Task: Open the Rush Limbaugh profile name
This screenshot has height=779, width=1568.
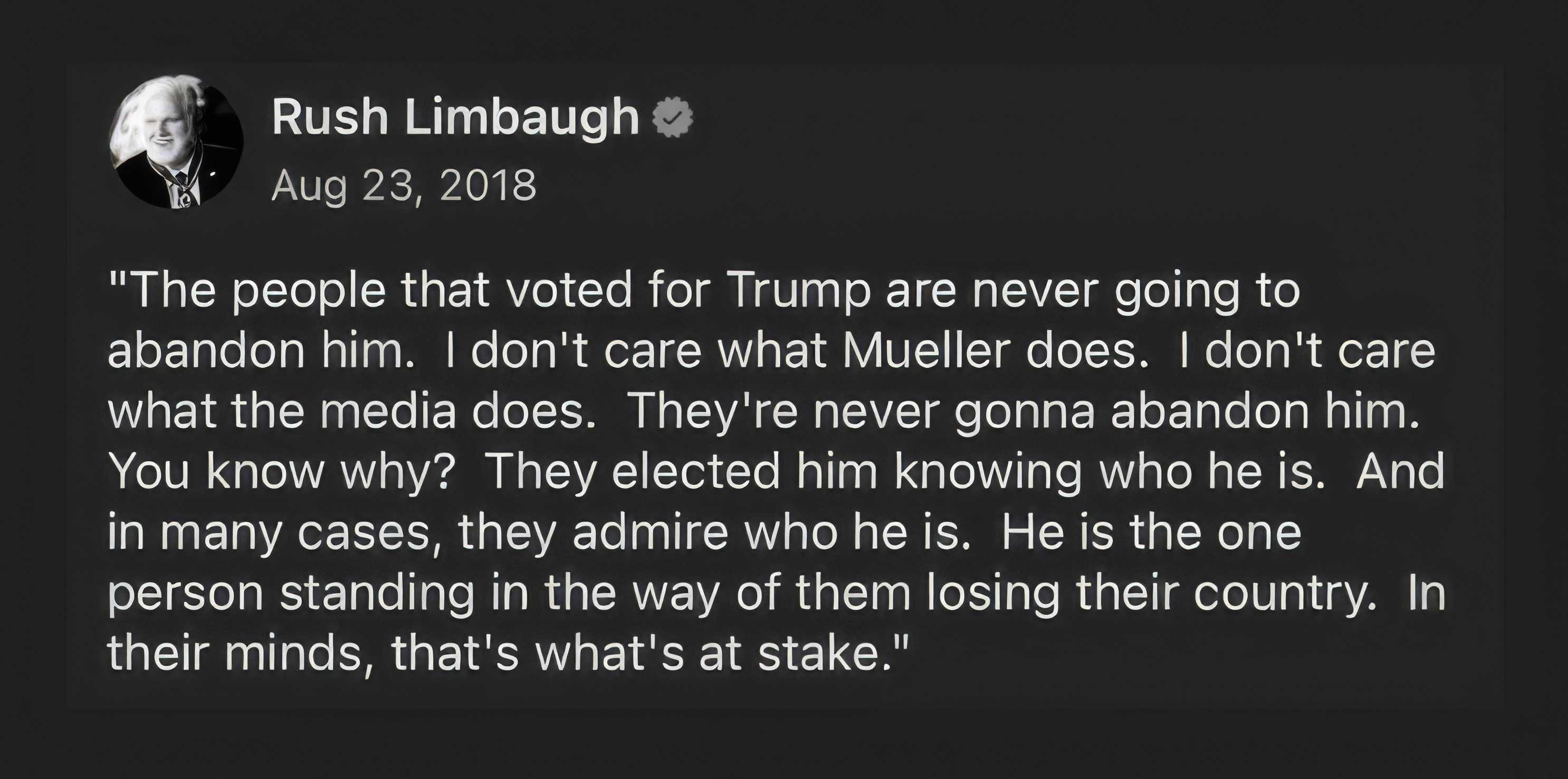Action: coord(455,116)
